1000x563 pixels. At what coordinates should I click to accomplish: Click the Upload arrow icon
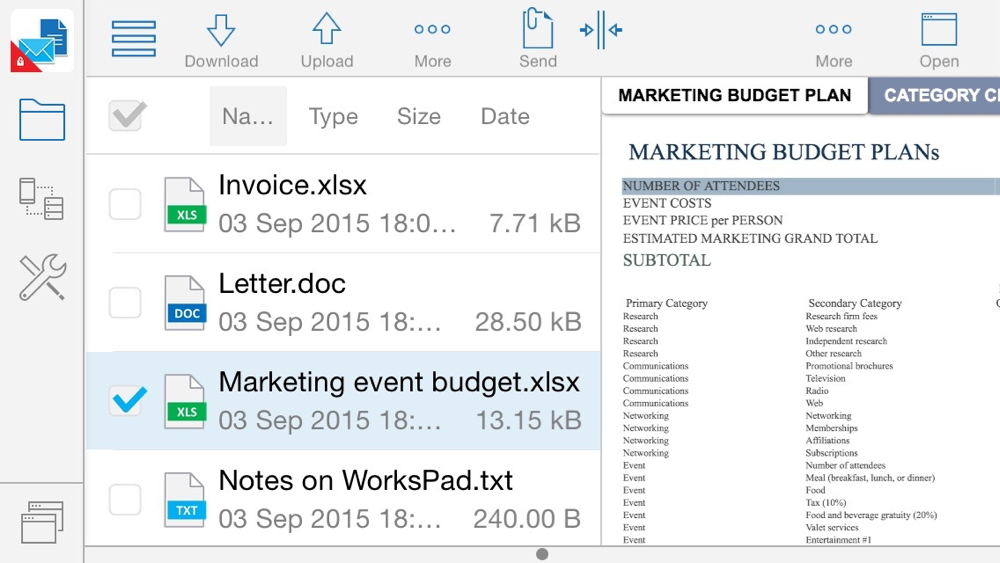point(327,31)
